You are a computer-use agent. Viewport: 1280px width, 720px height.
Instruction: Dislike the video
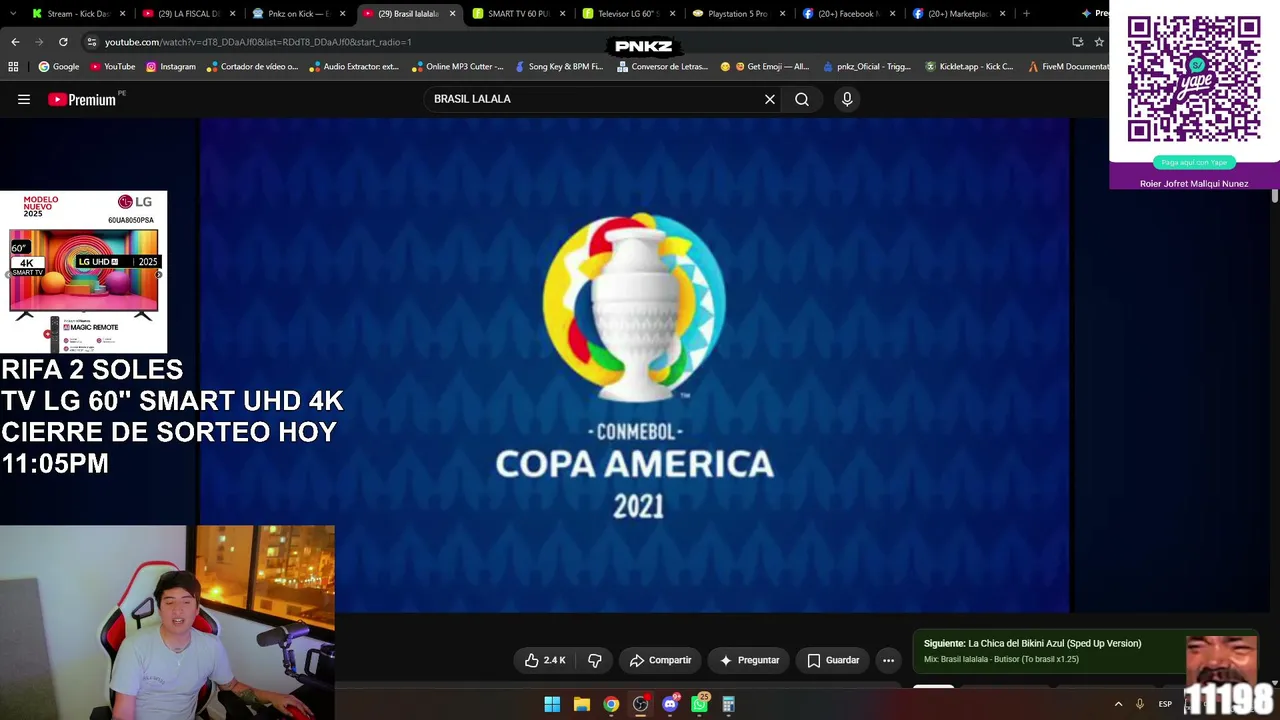[595, 660]
